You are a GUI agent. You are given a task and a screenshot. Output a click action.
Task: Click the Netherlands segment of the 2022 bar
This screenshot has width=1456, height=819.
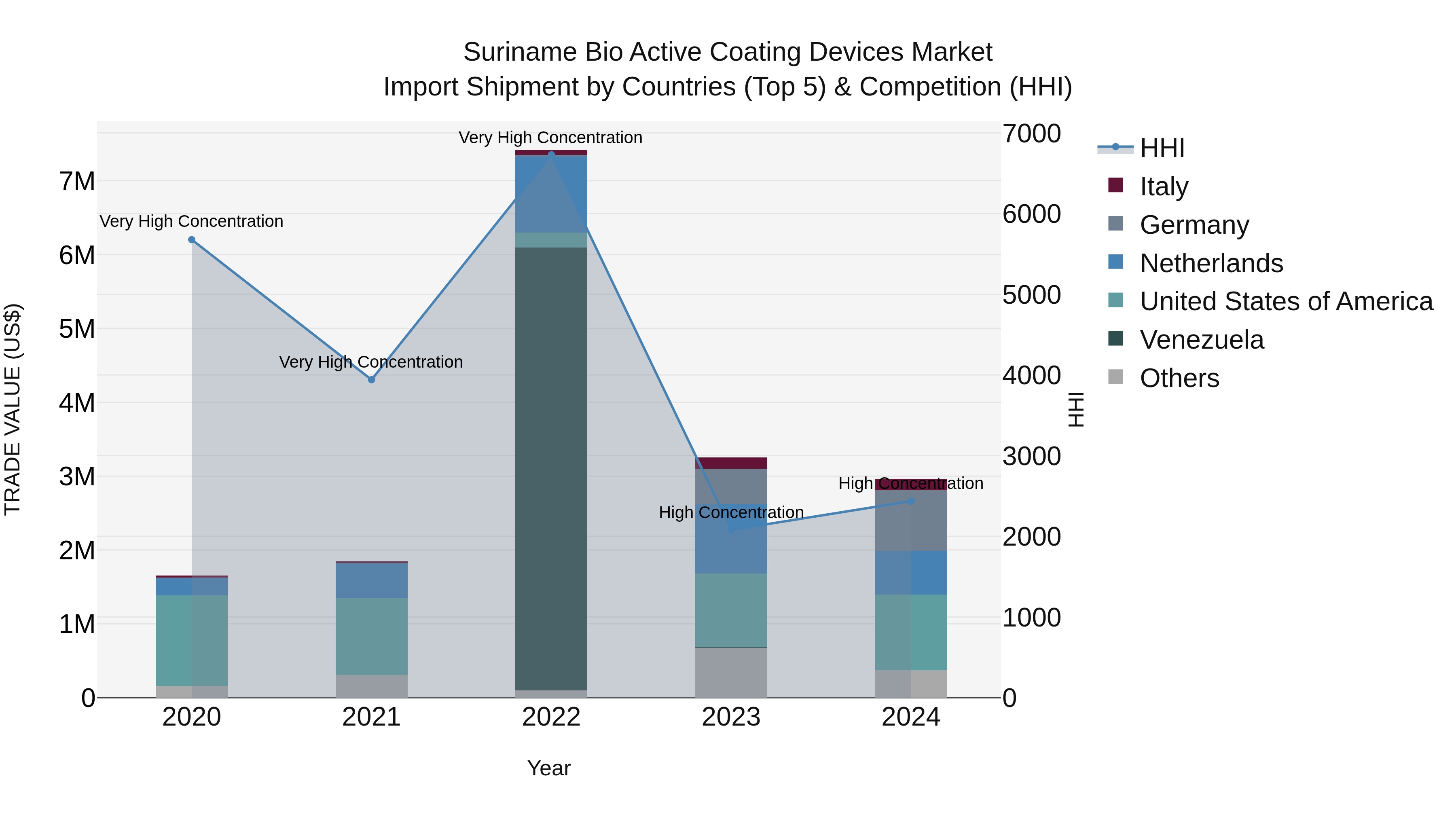[551, 194]
